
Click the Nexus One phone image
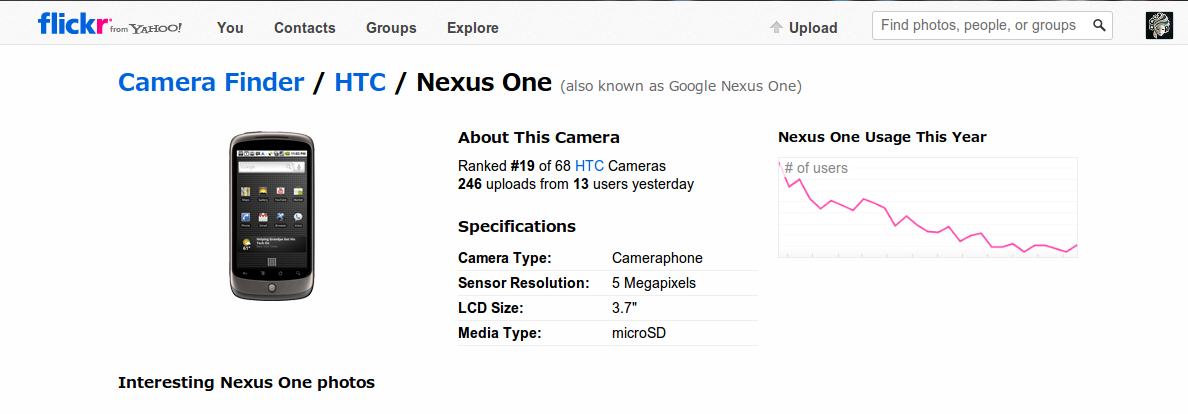coord(272,216)
